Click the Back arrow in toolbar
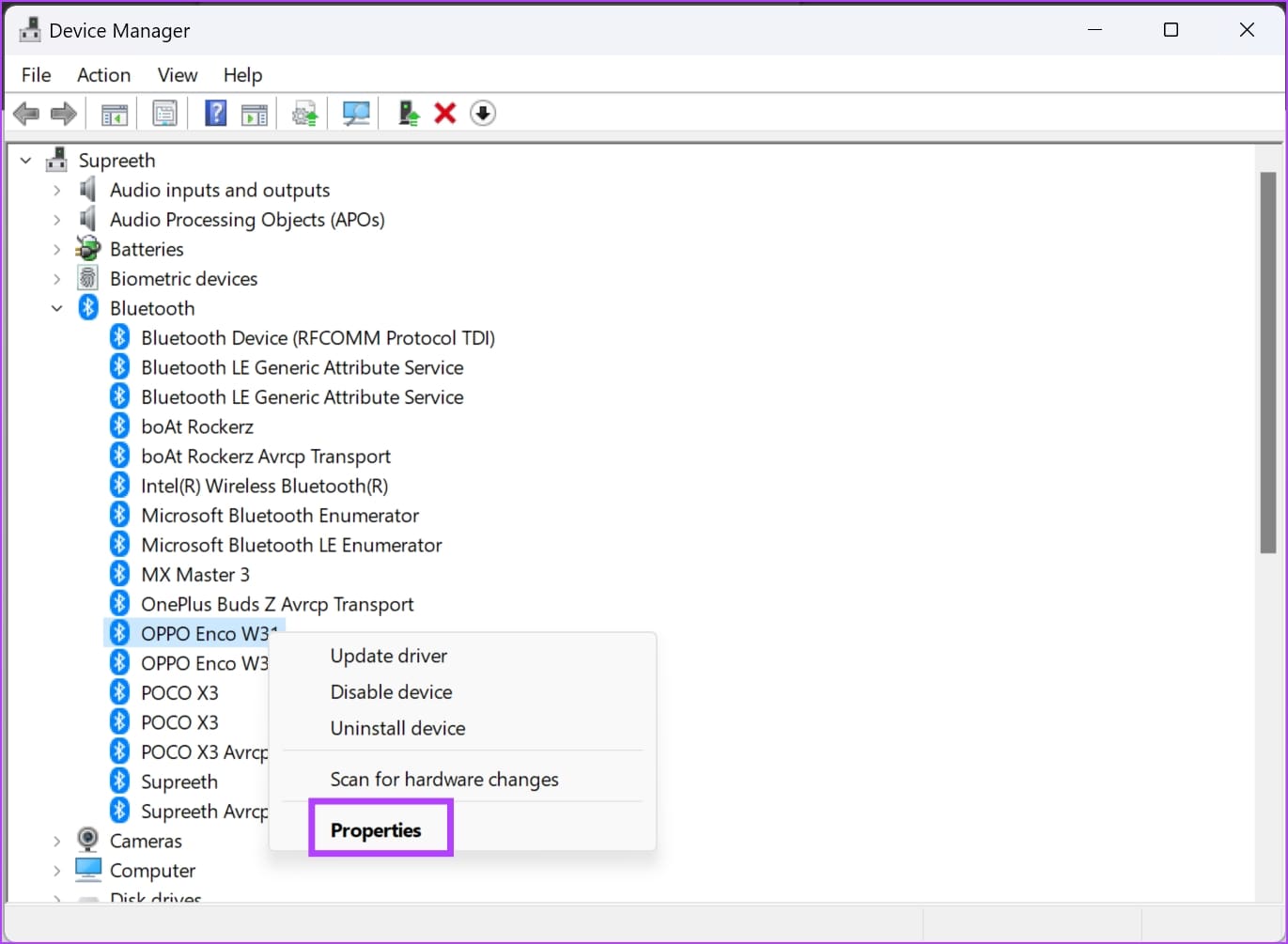Screen dimensions: 1288x944 click(26, 114)
